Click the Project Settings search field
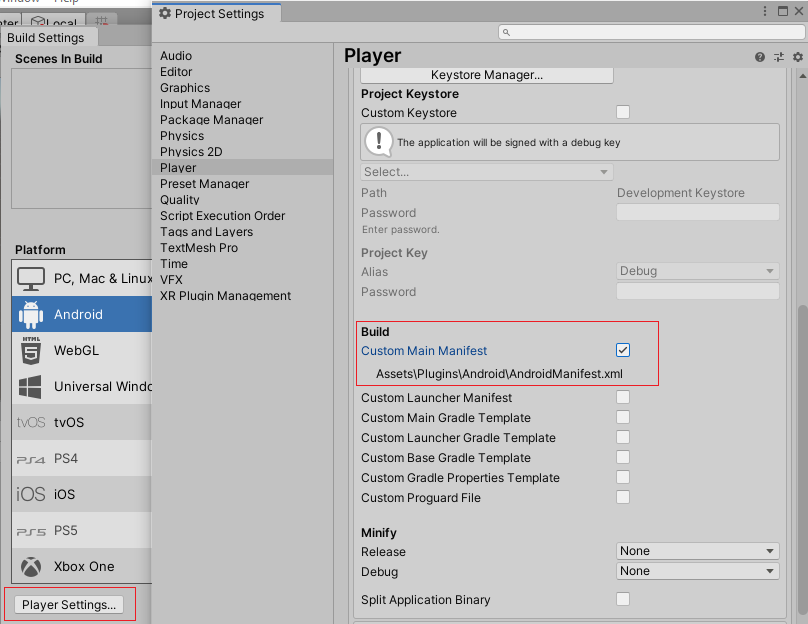The height and width of the screenshot is (624, 808). (x=651, y=32)
